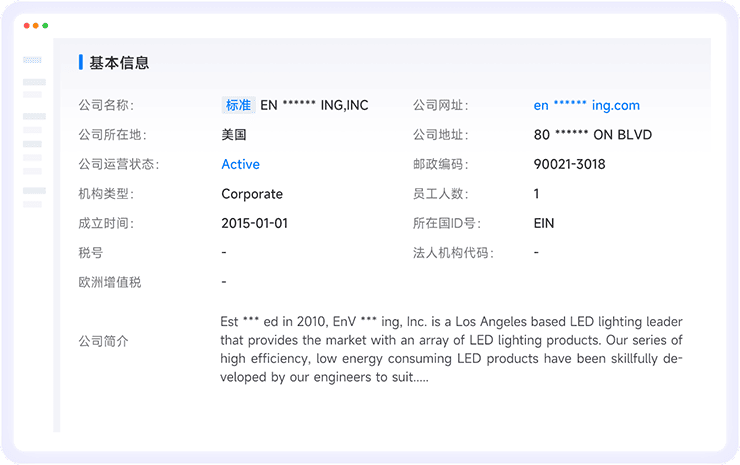740x465 pixels.
Task: Click the green maximize window dot
Action: tap(45, 25)
